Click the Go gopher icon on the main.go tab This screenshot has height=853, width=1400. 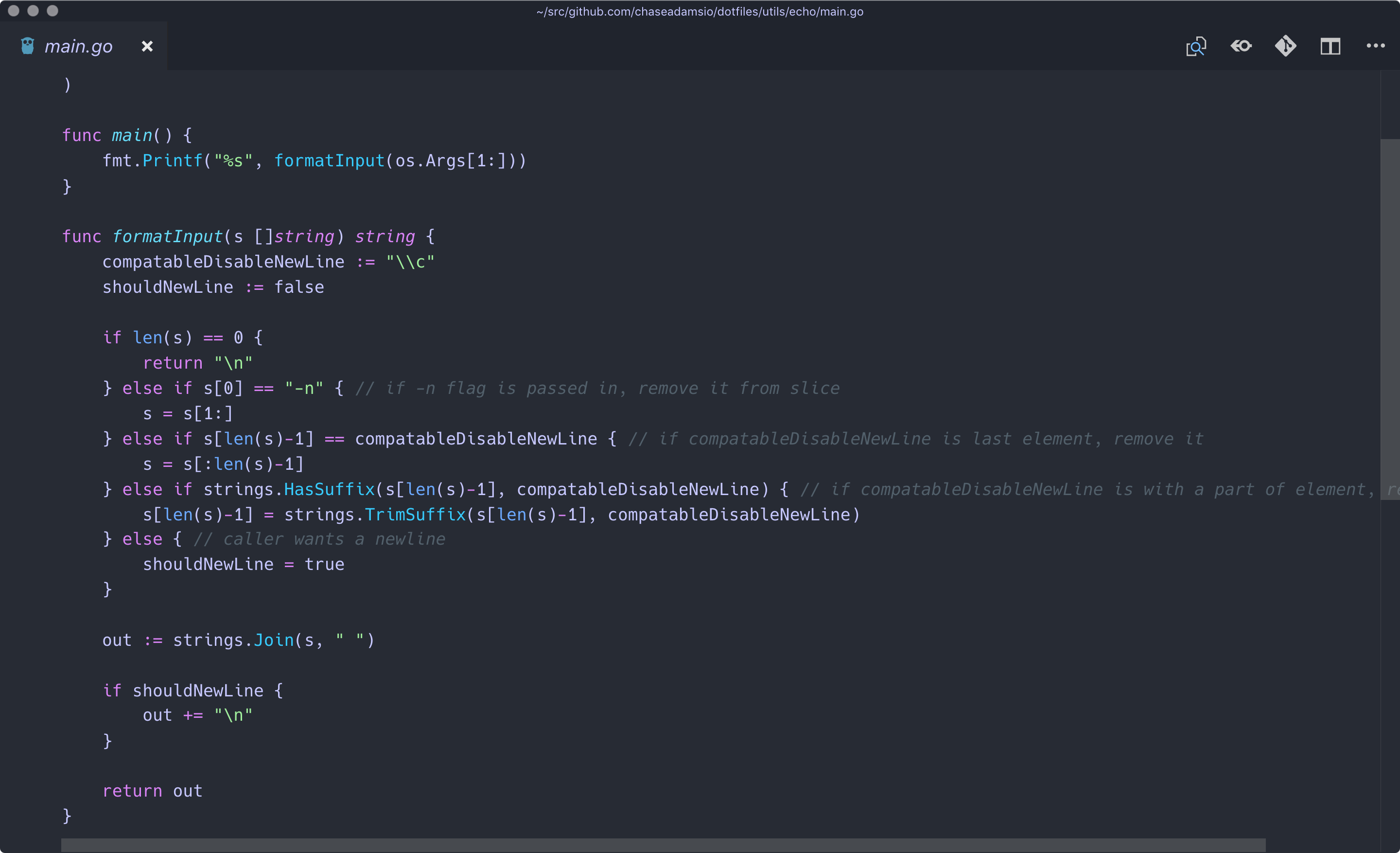pos(27,45)
